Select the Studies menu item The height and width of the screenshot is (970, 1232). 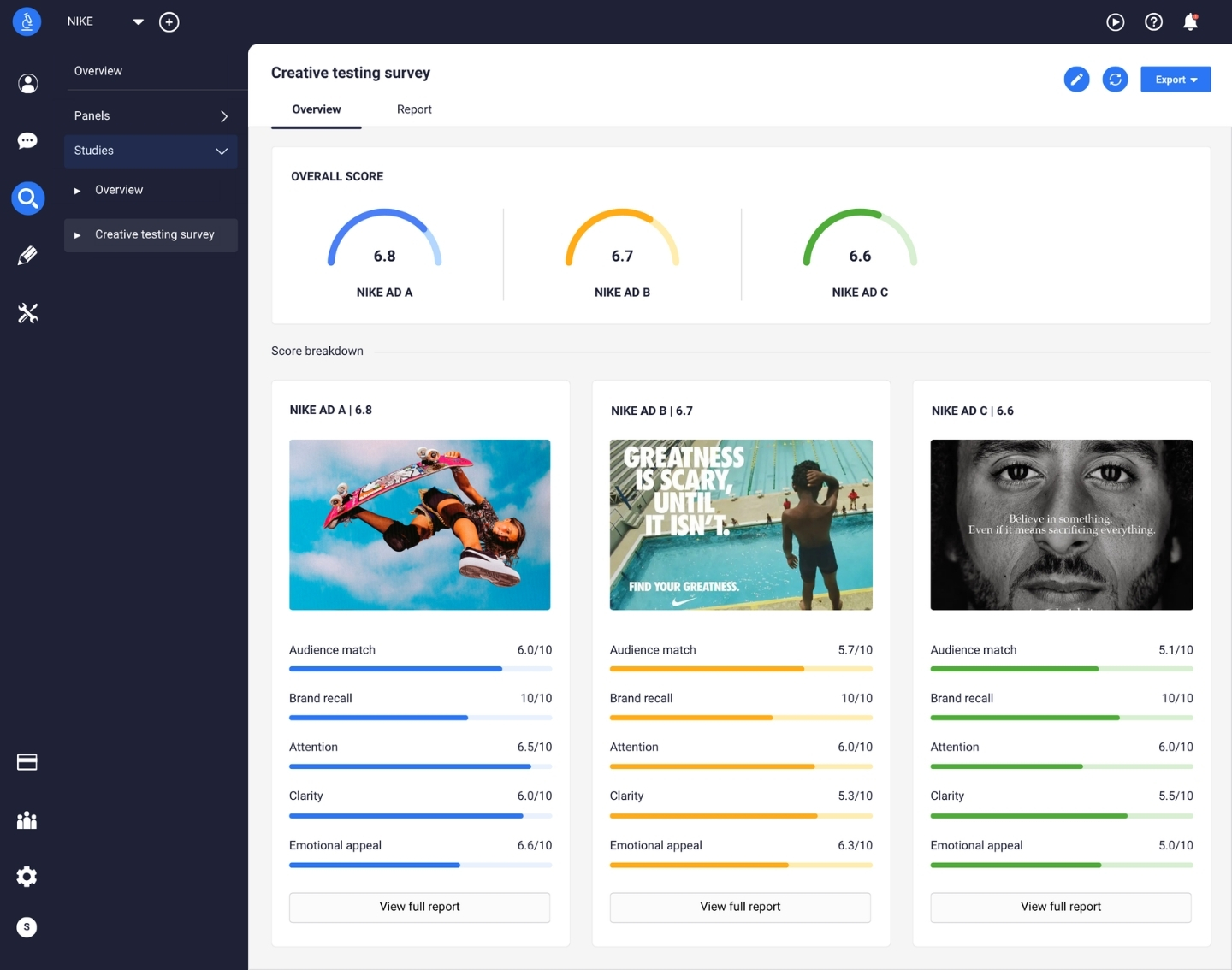(x=151, y=151)
